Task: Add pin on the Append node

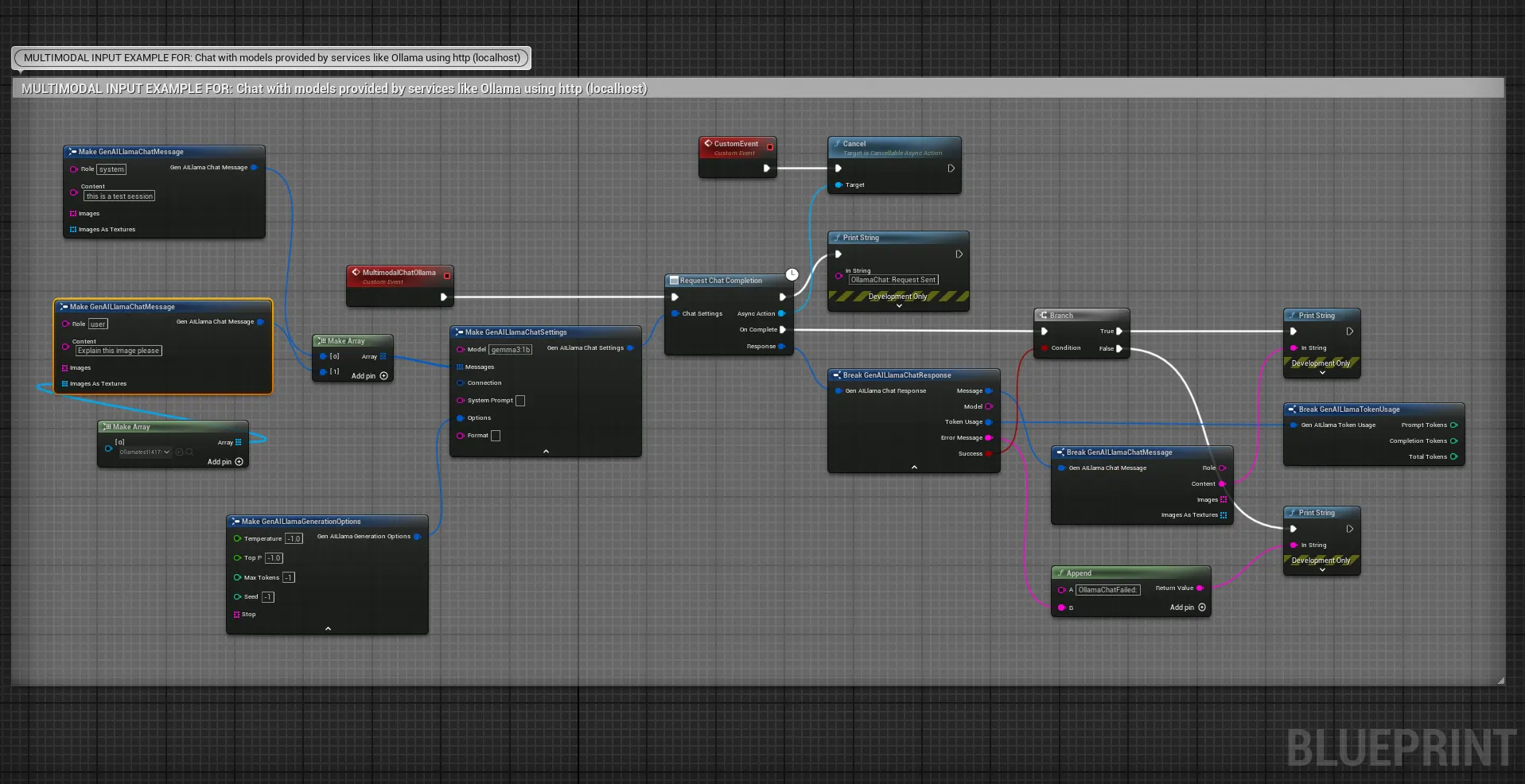Action: [x=1188, y=607]
